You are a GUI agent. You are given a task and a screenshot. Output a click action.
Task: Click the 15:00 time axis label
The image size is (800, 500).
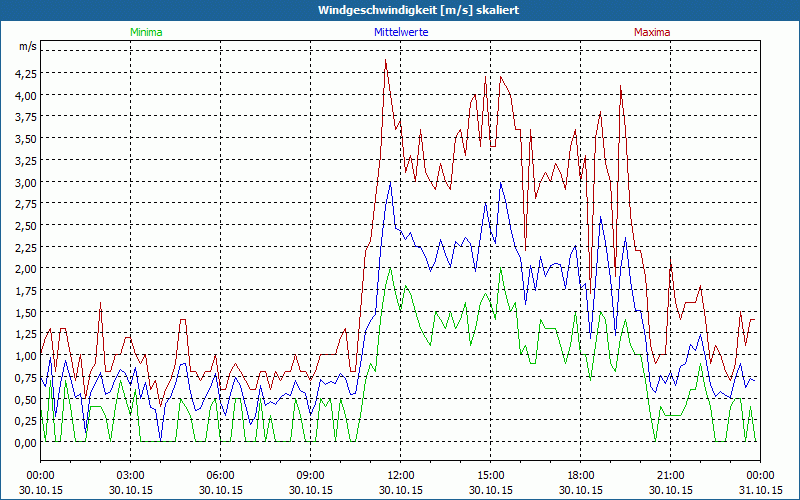point(491,476)
